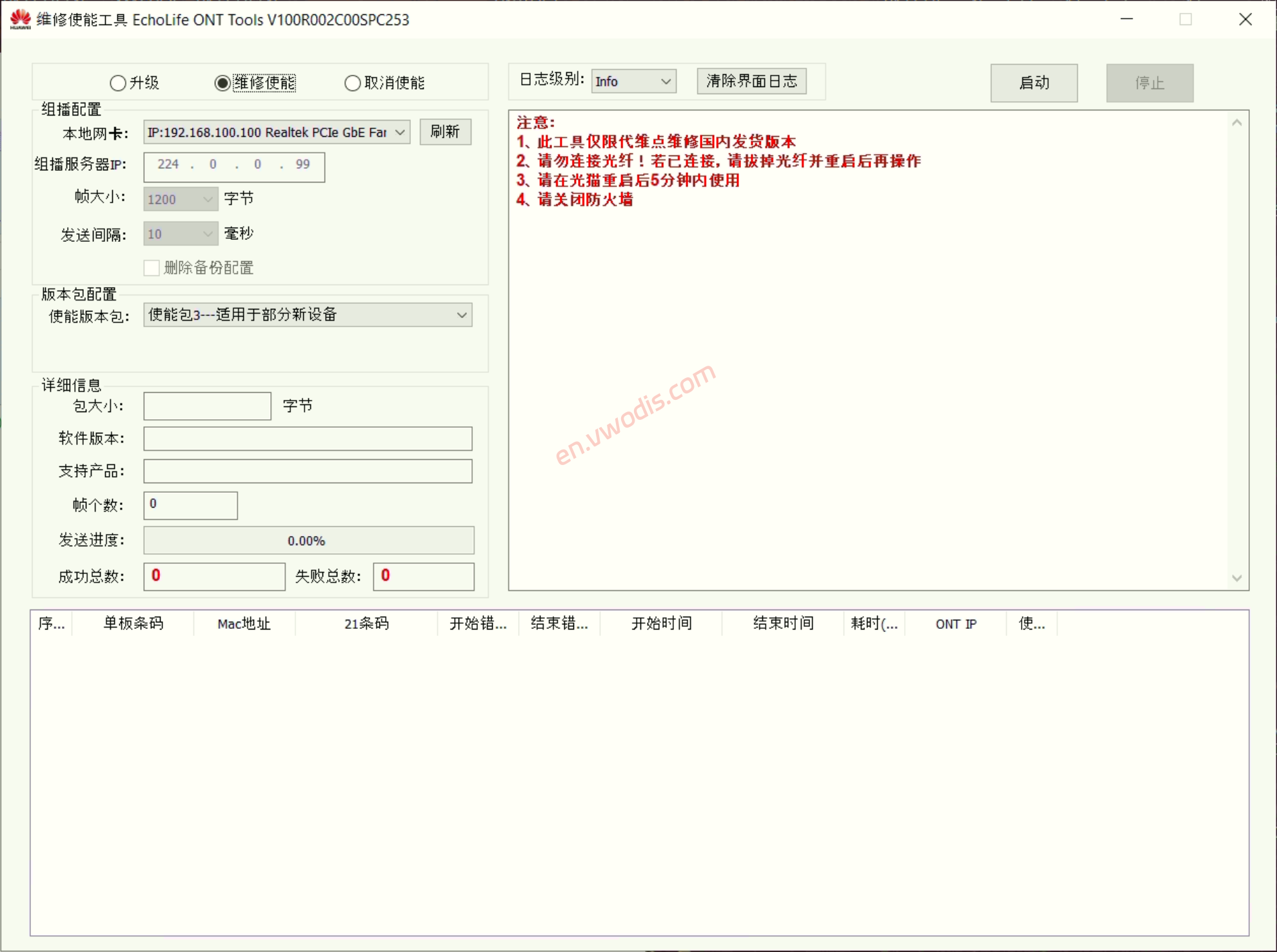
Task: Open the 发送间隔 send interval dropdown
Action: pyautogui.click(x=181, y=234)
